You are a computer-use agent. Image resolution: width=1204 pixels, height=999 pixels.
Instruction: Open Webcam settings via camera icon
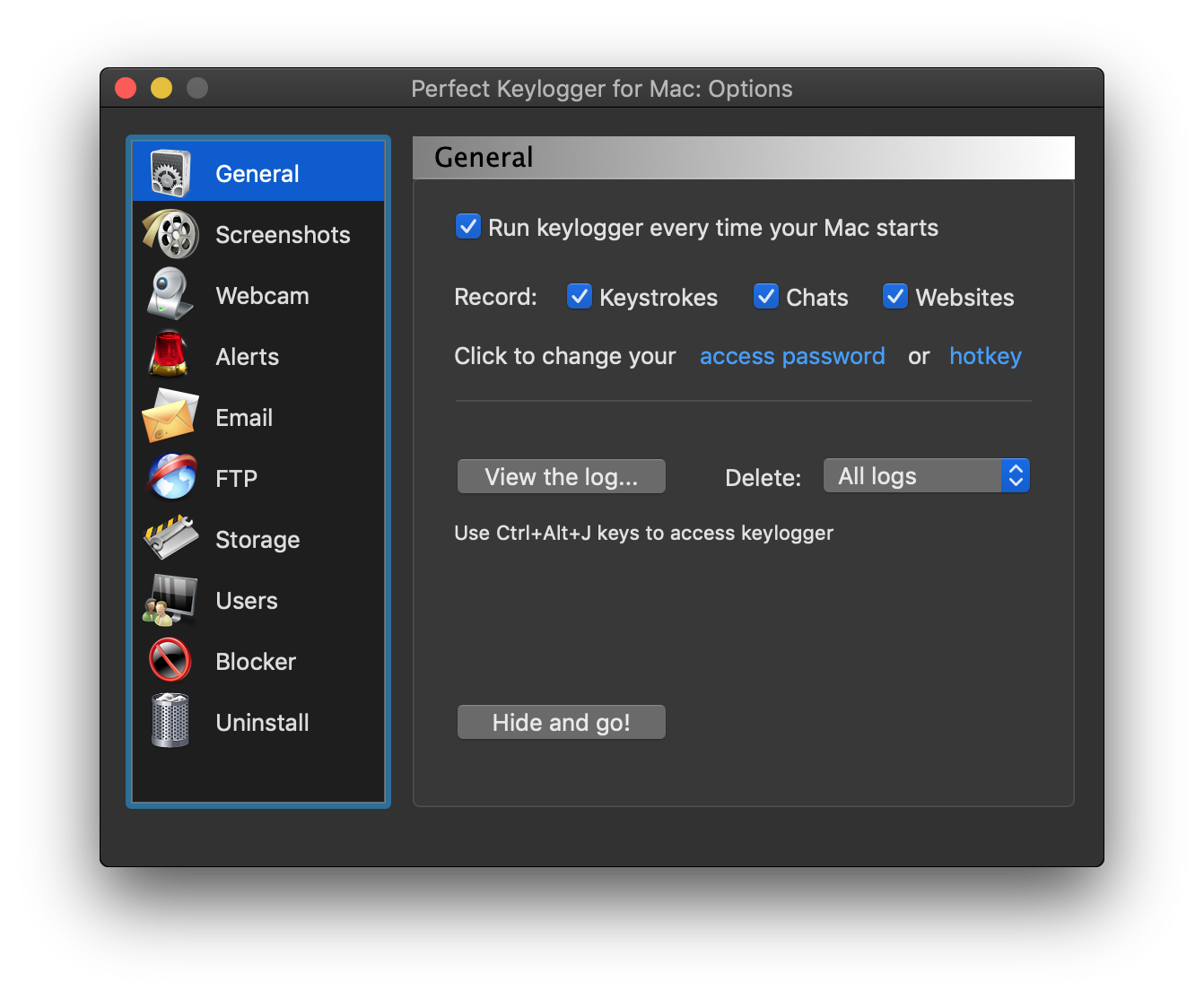(x=170, y=295)
